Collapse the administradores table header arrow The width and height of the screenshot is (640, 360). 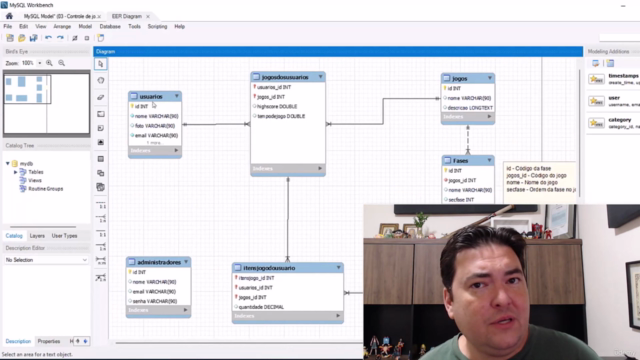click(x=186, y=262)
